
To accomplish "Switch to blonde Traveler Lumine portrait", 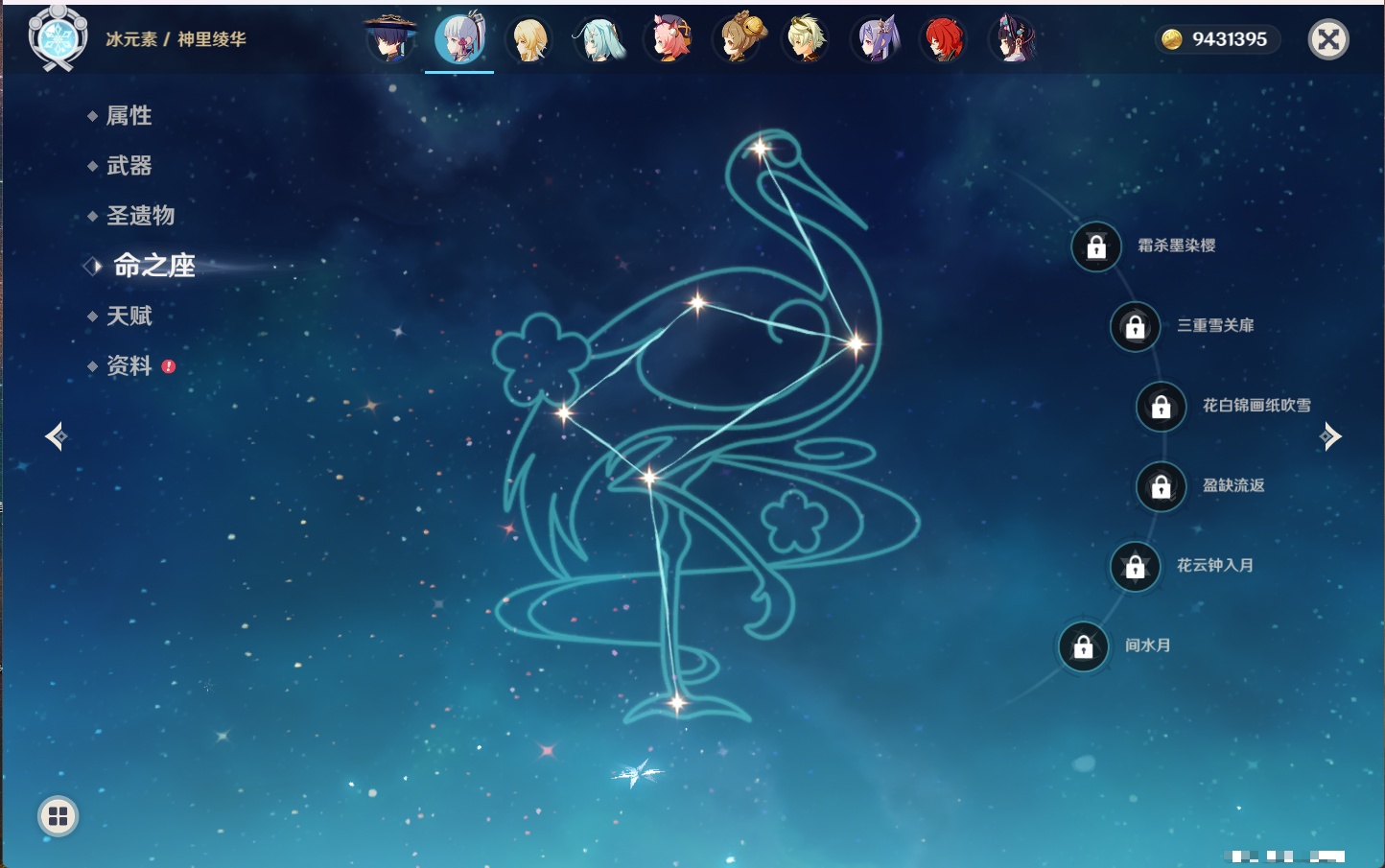I will pyautogui.click(x=528, y=40).
